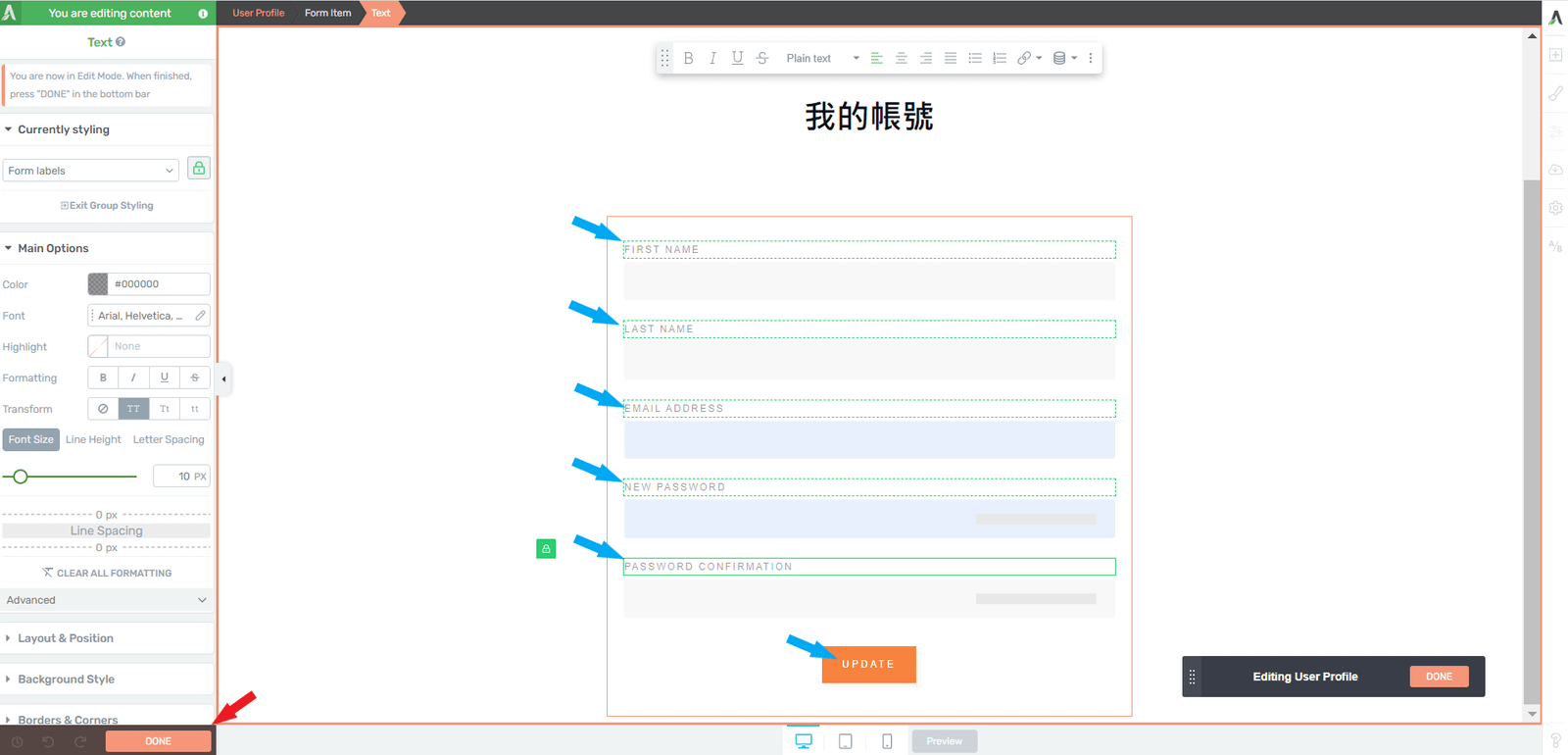
Task: Select lowercase tt transform option
Action: [x=195, y=409]
